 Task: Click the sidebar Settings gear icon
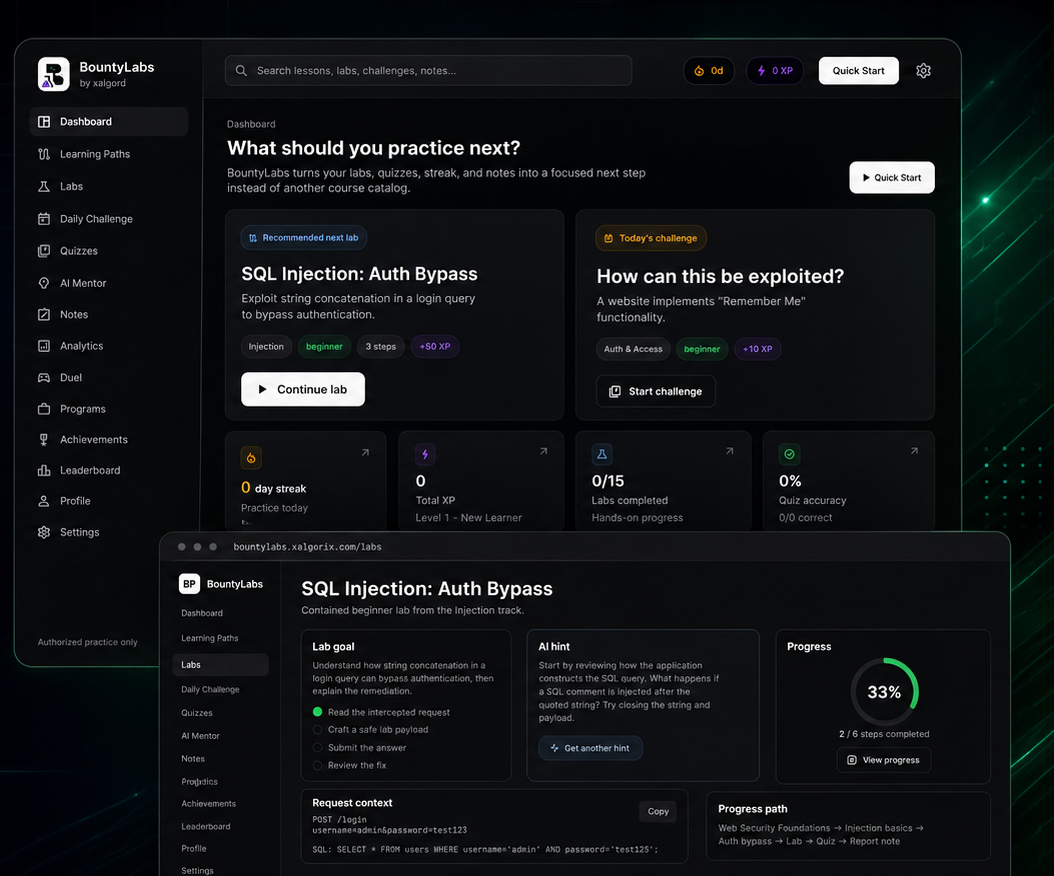44,532
